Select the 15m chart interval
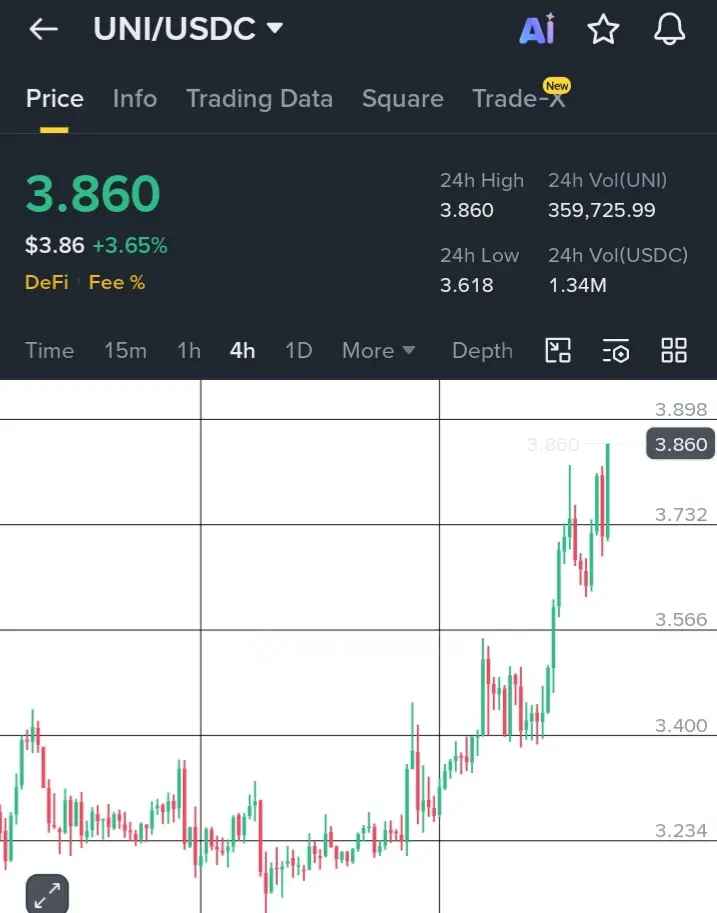 [x=125, y=351]
